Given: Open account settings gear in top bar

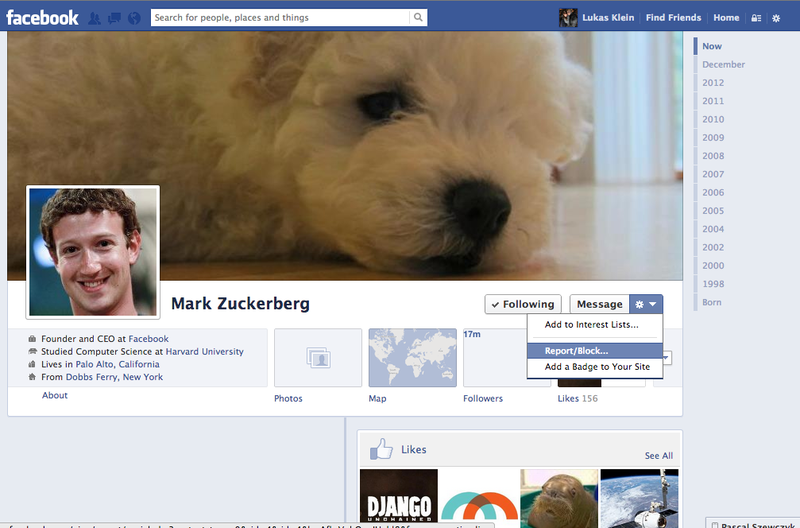Looking at the screenshot, I should coord(776,18).
